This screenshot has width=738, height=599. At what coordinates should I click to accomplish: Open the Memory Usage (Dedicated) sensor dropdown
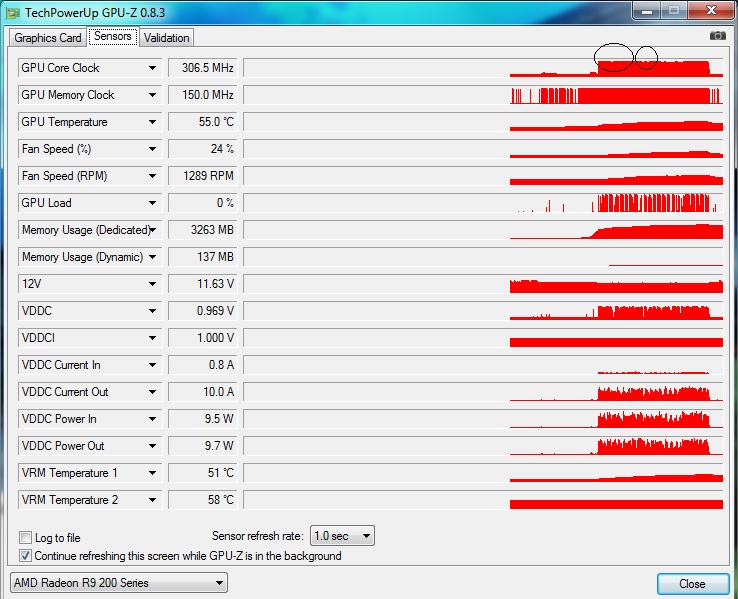click(x=152, y=230)
